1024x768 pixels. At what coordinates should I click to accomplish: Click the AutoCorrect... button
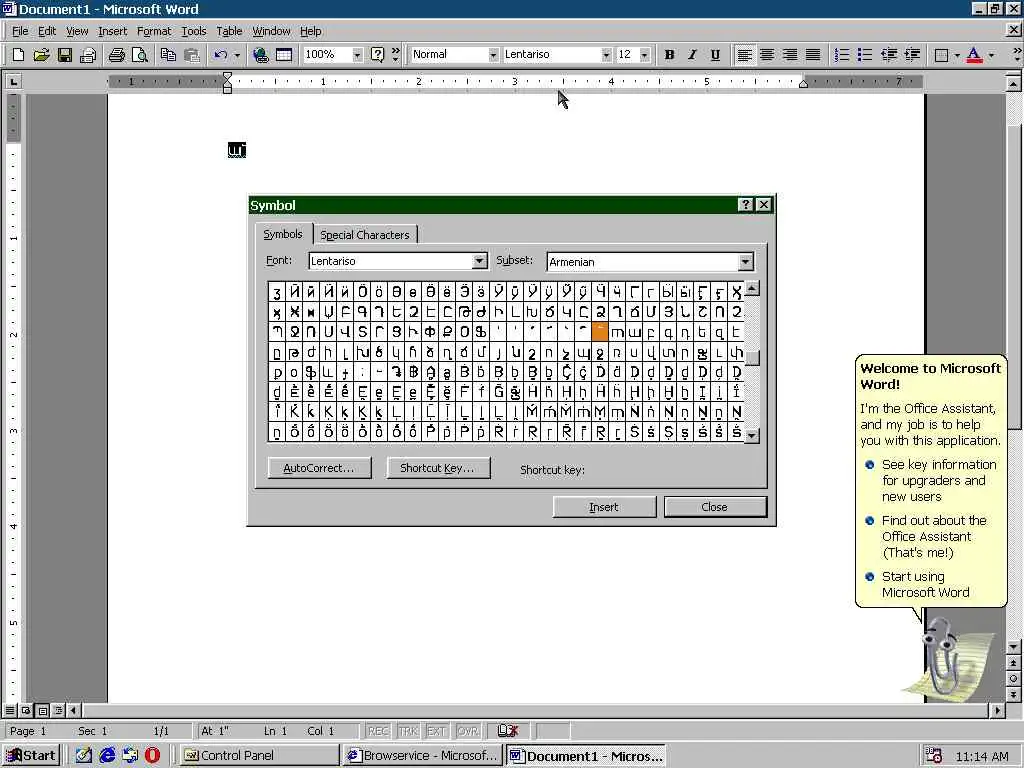pos(319,468)
